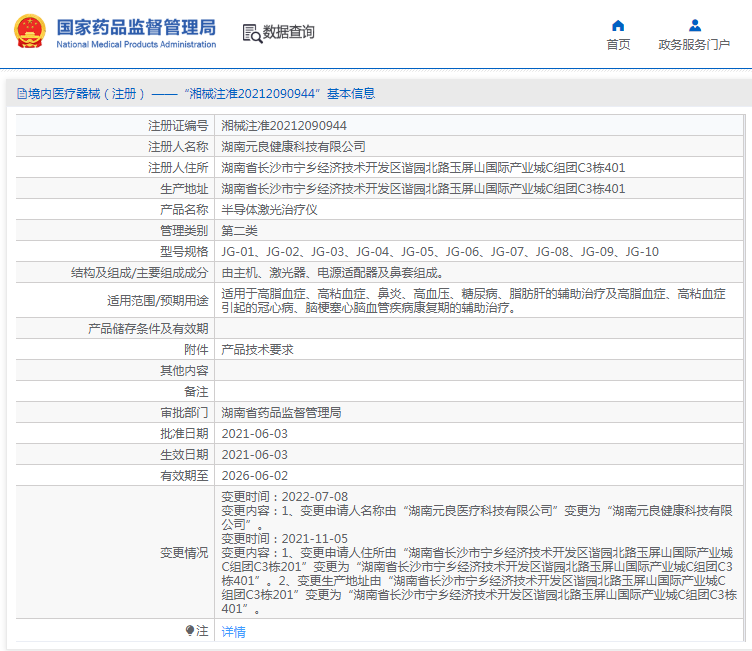Click the 数据查询 heading text

(x=289, y=32)
